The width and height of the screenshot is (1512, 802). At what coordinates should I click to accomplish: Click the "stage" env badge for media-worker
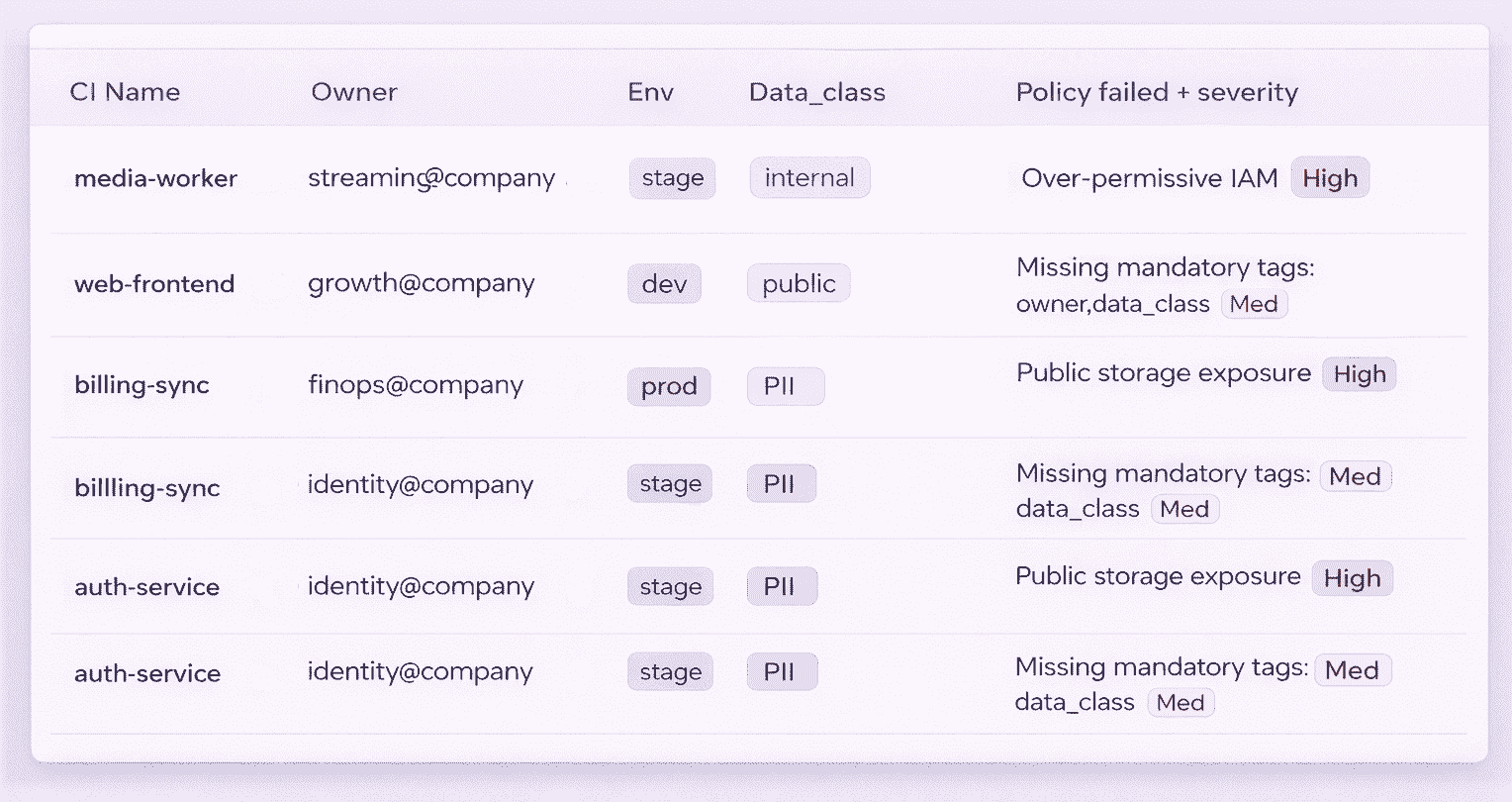pos(672,178)
